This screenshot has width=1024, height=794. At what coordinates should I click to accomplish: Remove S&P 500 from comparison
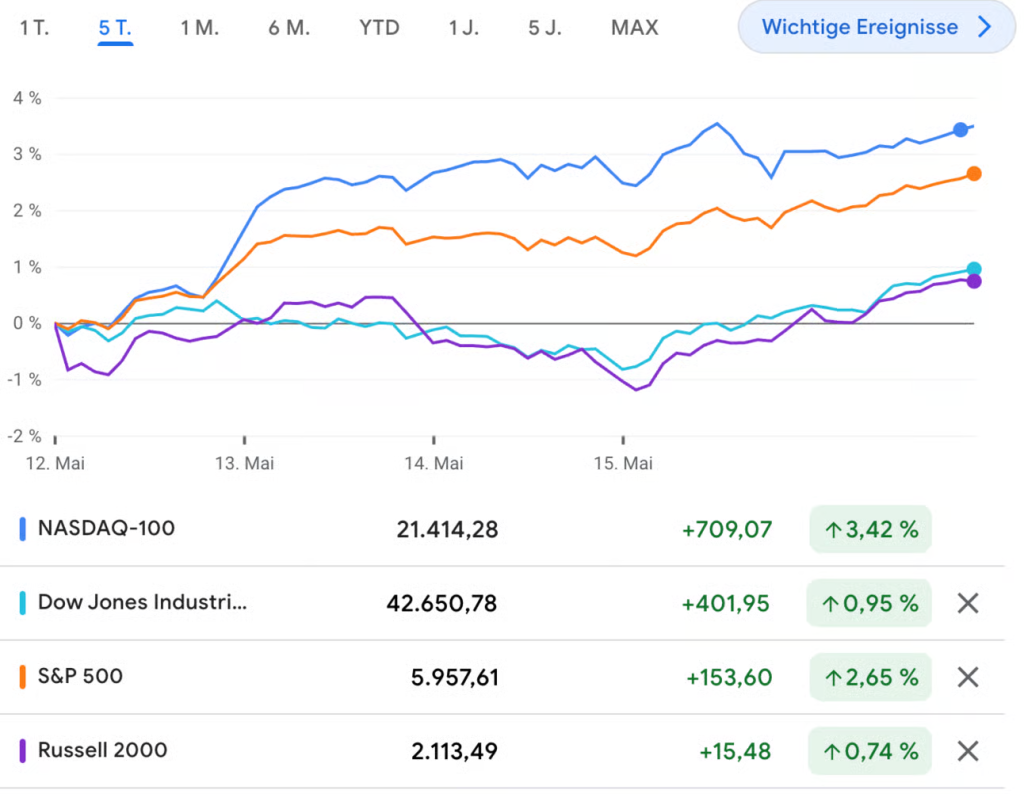pos(967,677)
